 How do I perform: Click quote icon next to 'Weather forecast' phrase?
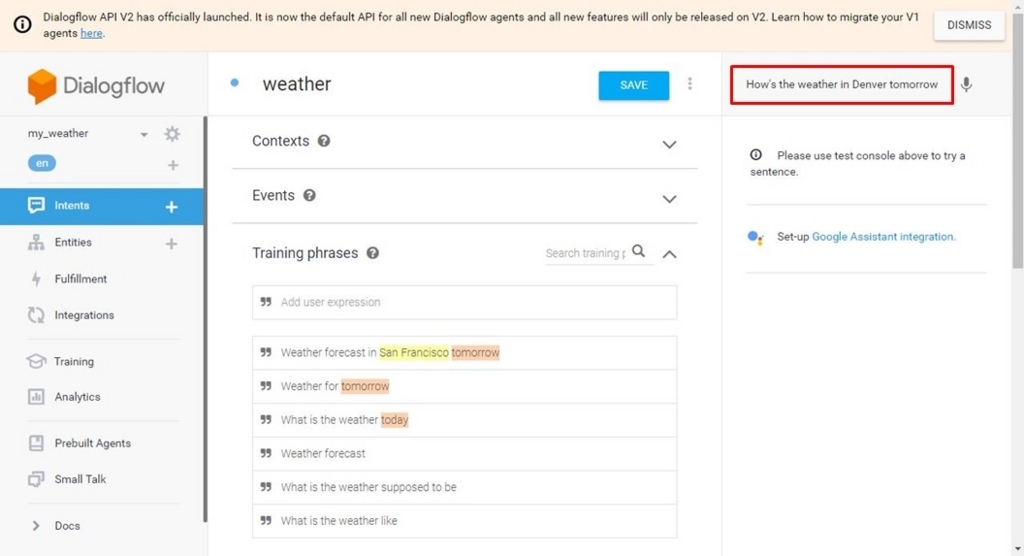[266, 453]
